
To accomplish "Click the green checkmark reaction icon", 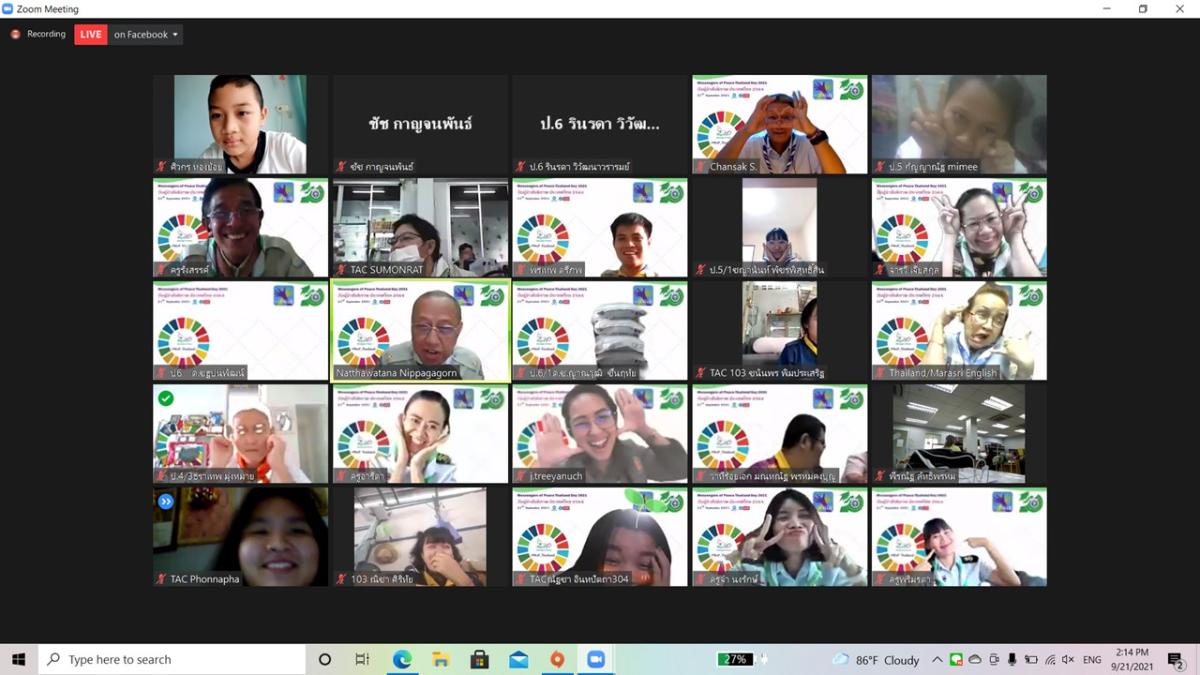I will tap(166, 398).
